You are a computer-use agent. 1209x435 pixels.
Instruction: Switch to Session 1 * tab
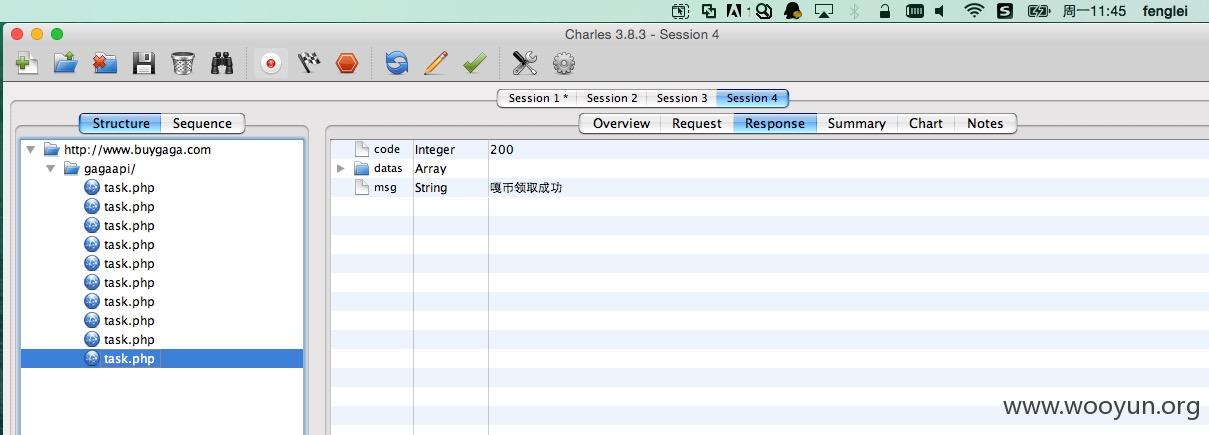(538, 98)
